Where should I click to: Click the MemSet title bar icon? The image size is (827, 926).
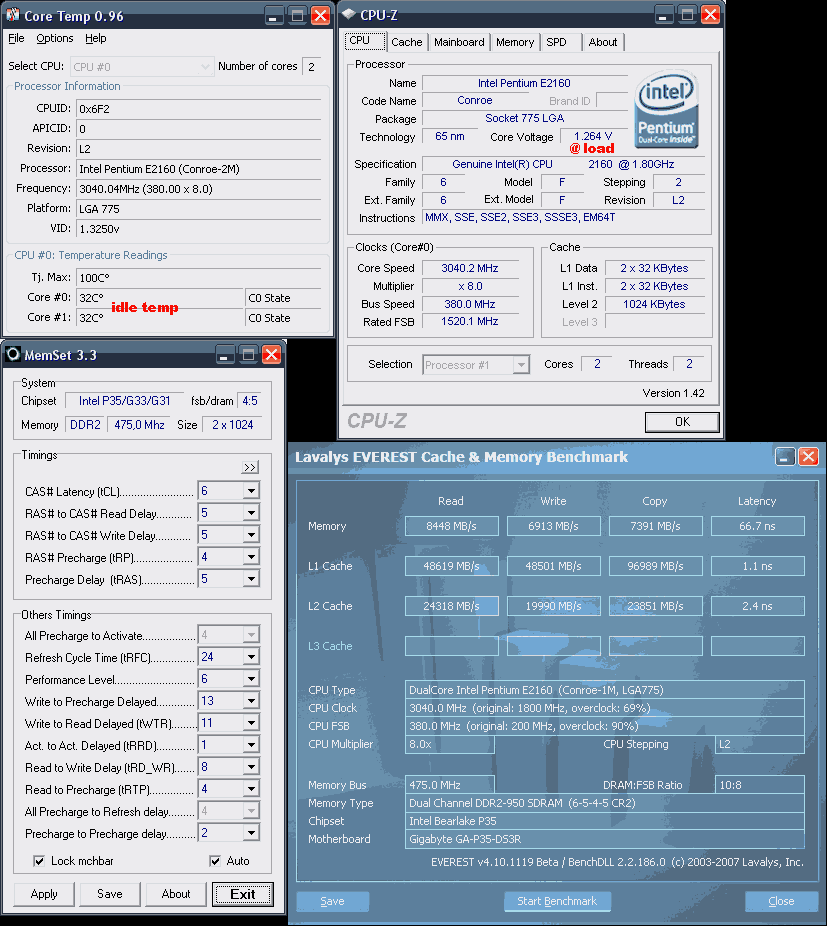(13, 354)
